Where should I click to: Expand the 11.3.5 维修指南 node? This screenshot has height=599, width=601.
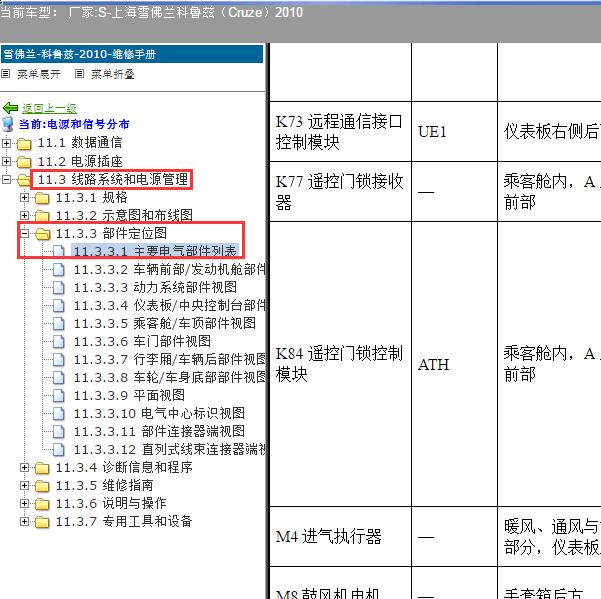coord(25,485)
